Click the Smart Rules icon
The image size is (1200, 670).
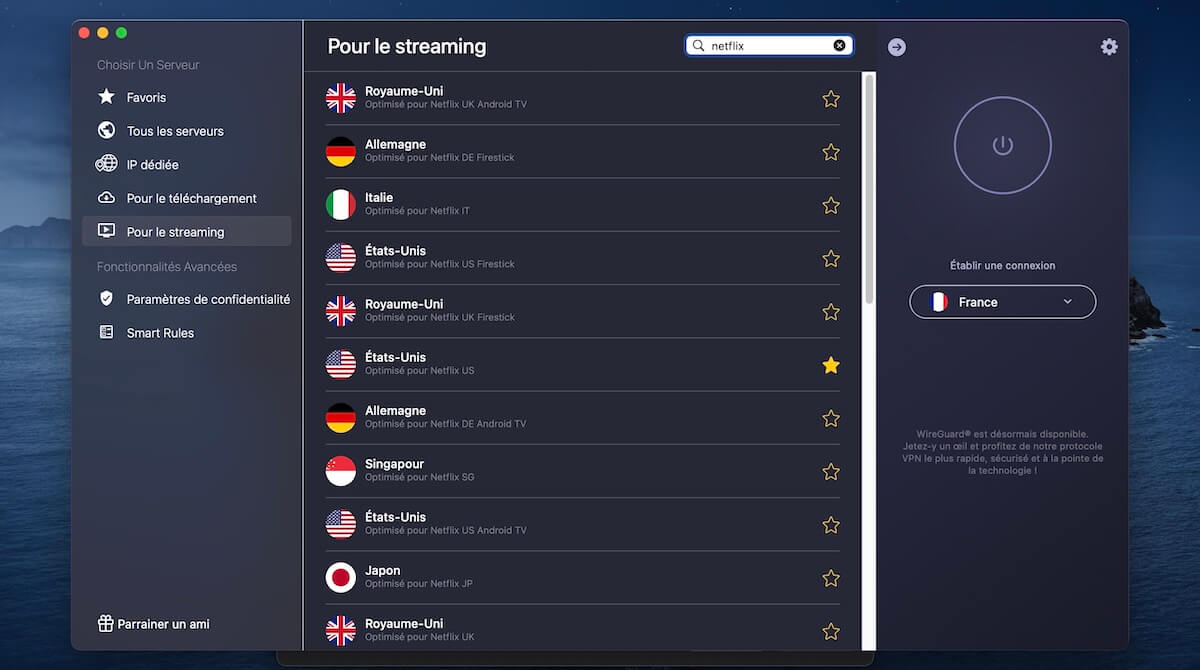tap(107, 332)
